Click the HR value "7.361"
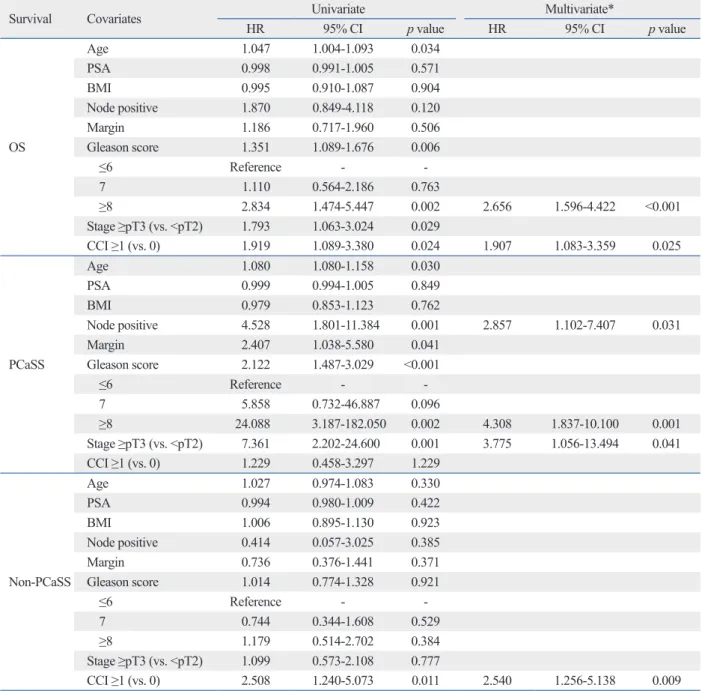This screenshot has height=691, width=702. tap(256, 443)
